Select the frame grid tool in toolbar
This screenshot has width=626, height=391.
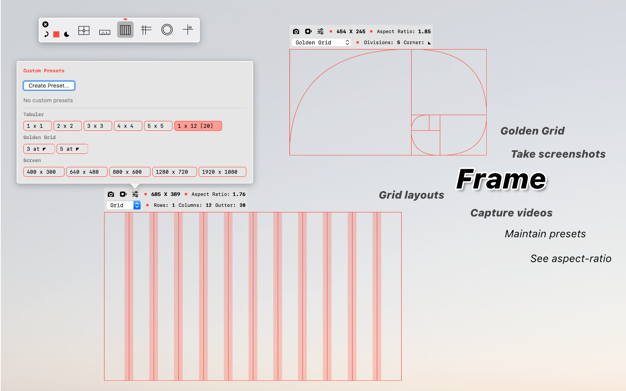(x=84, y=30)
